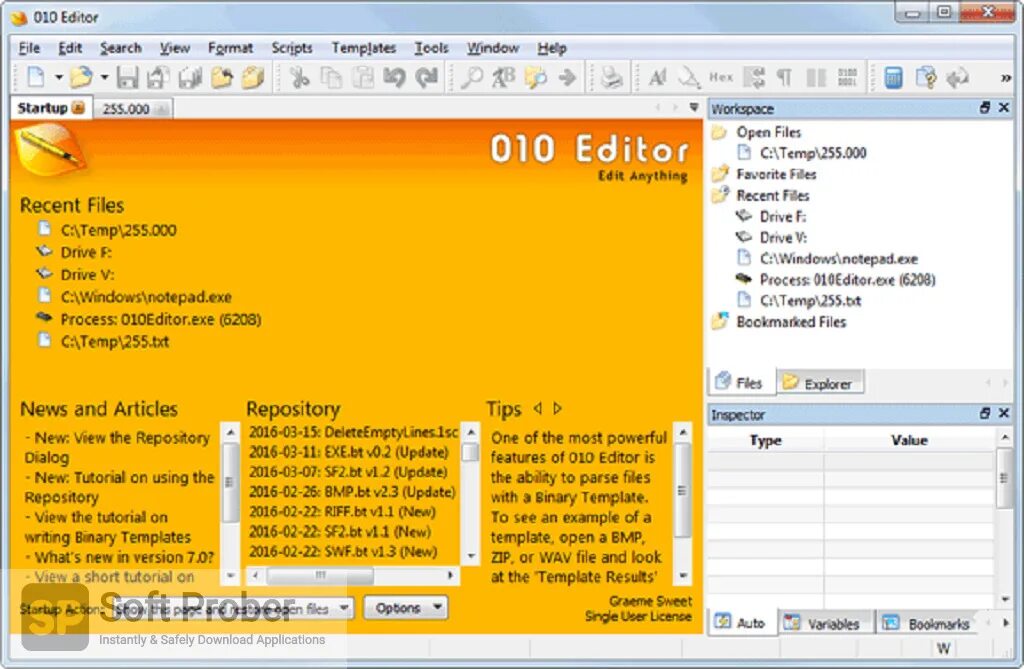The width and height of the screenshot is (1024, 669).
Task: Select Drive V: in Workspace tree
Action: [x=783, y=238]
